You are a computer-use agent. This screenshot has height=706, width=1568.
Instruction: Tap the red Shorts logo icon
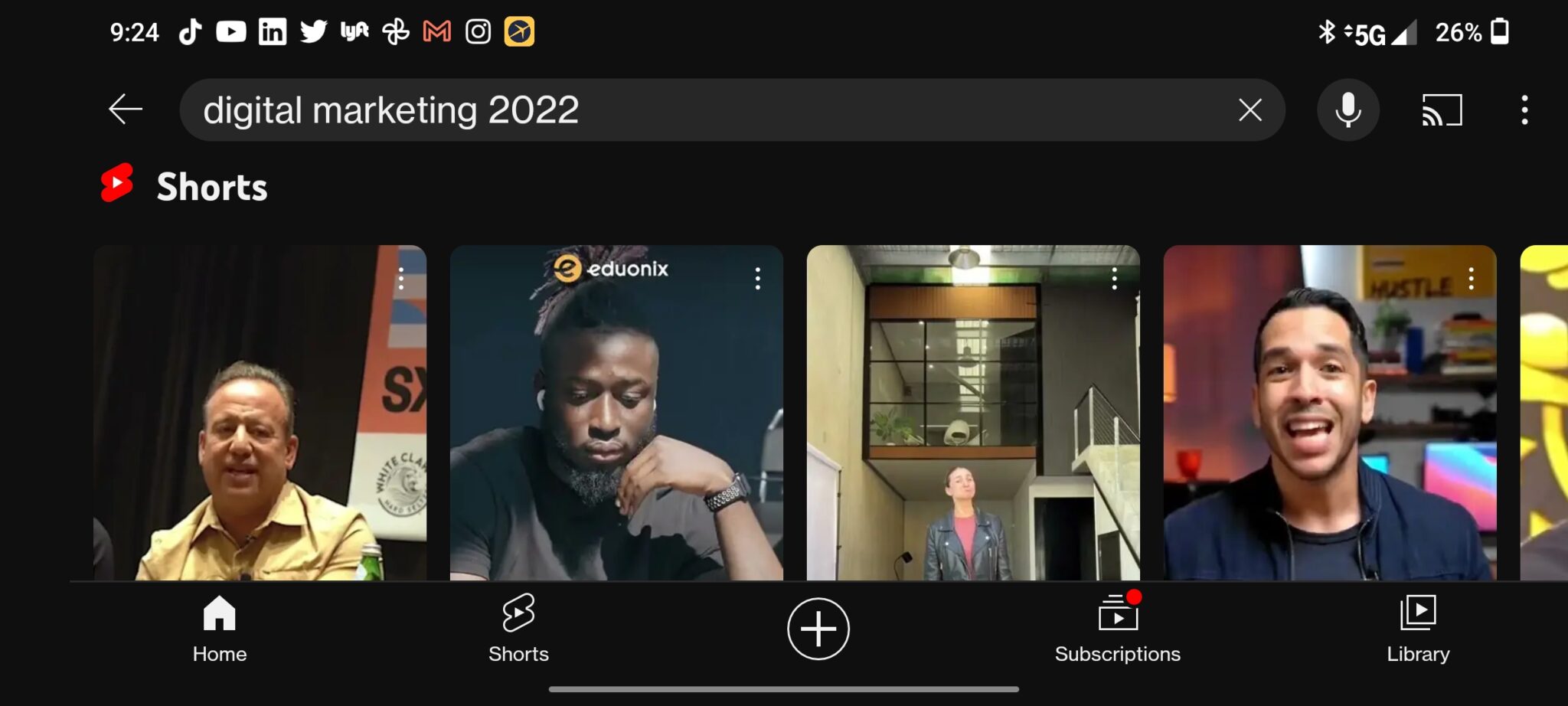tap(117, 183)
